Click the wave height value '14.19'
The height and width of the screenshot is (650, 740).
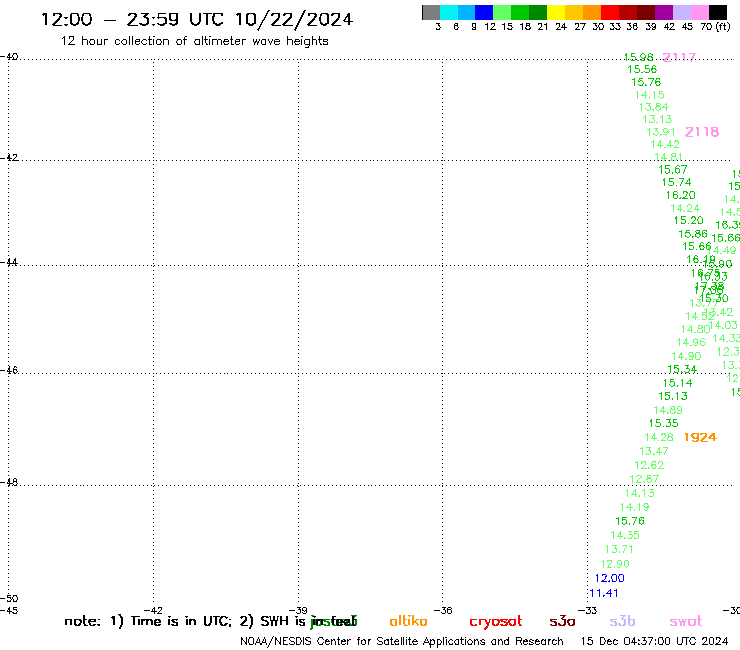pyautogui.click(x=634, y=507)
